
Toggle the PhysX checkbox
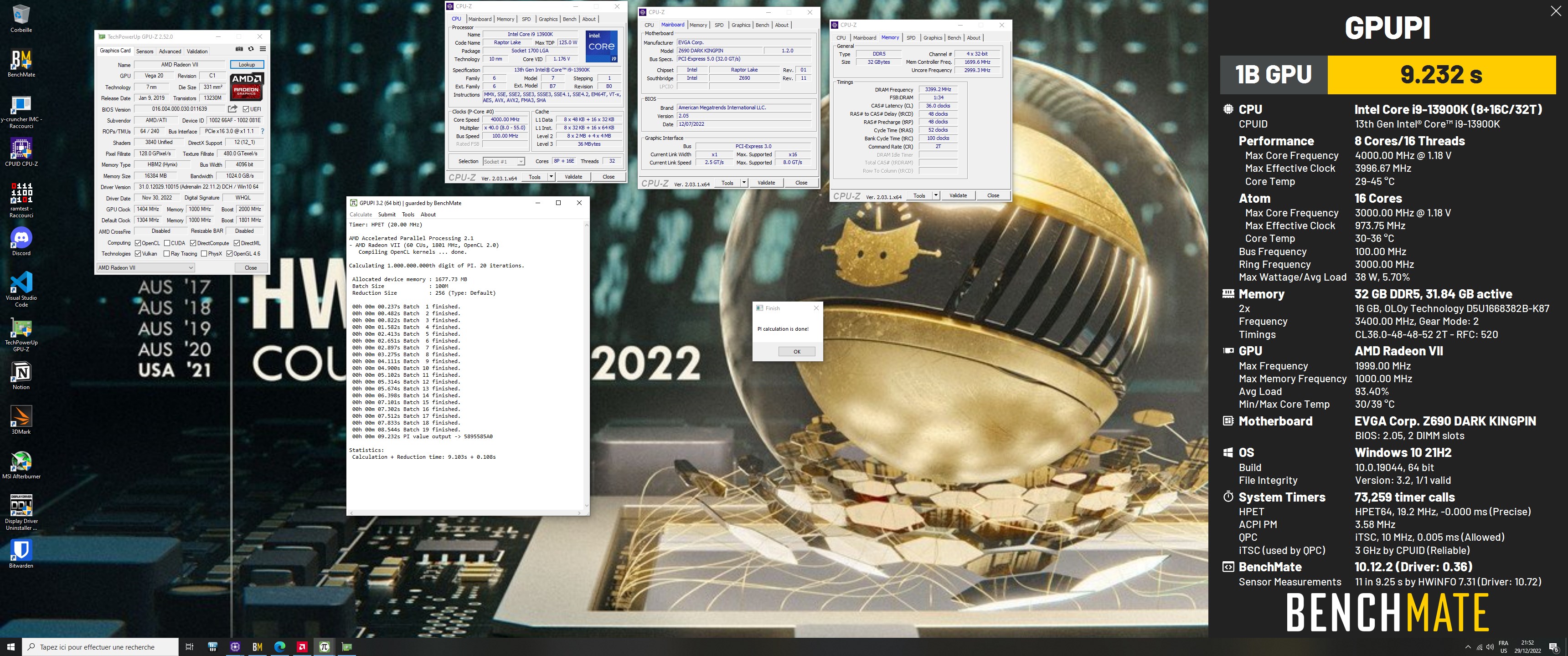[204, 254]
